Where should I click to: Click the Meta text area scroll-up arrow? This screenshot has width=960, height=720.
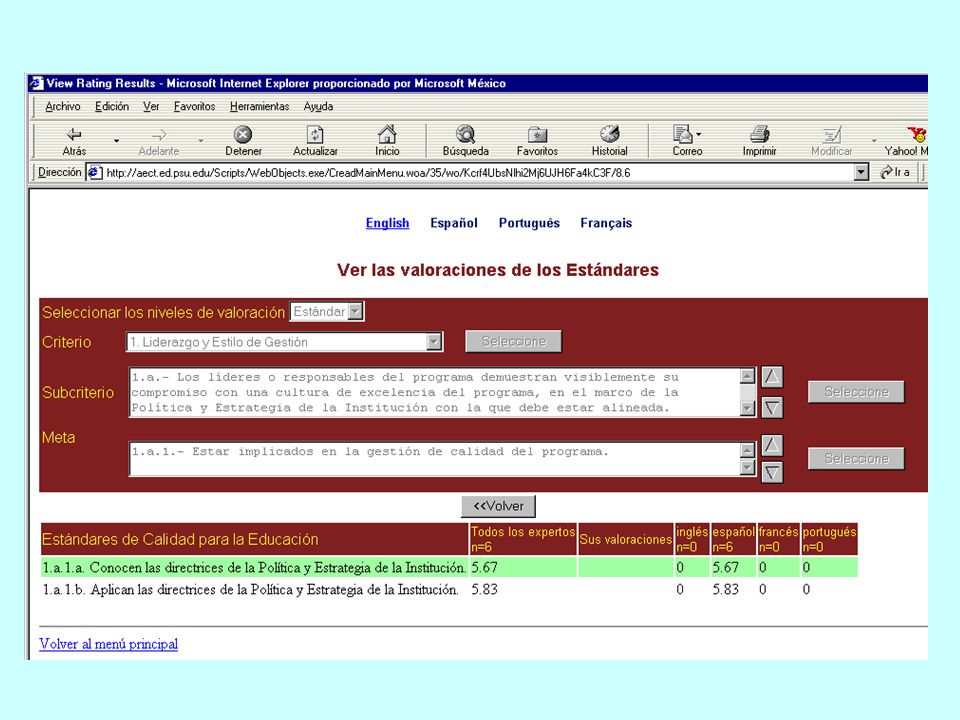pos(747,451)
